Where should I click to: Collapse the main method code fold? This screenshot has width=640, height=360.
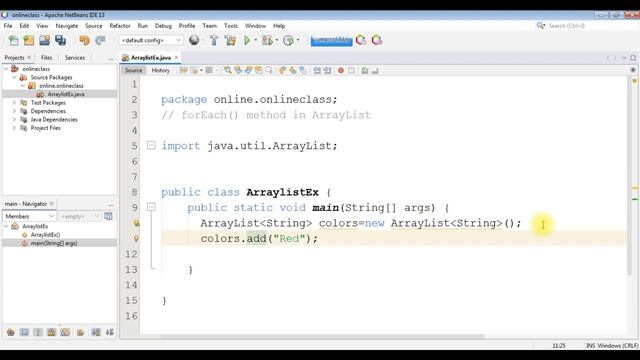click(151, 207)
